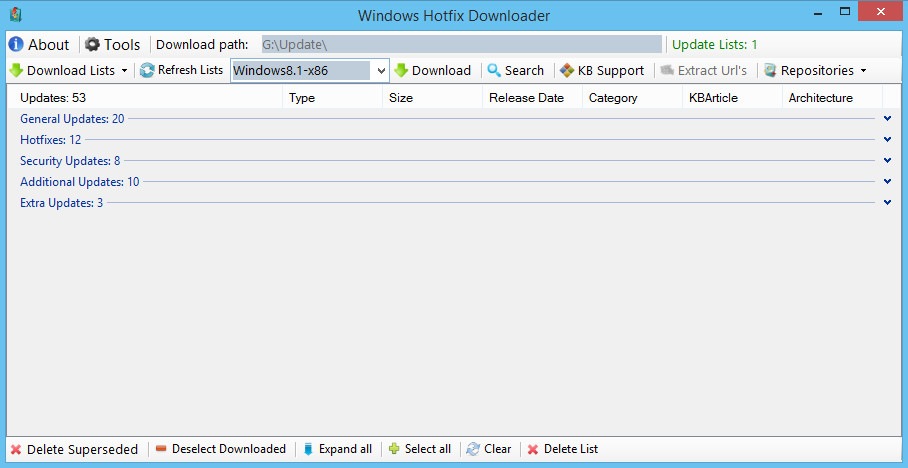908x468 pixels.
Task: Select the Security Updates: 8 group title
Action: 70,160
